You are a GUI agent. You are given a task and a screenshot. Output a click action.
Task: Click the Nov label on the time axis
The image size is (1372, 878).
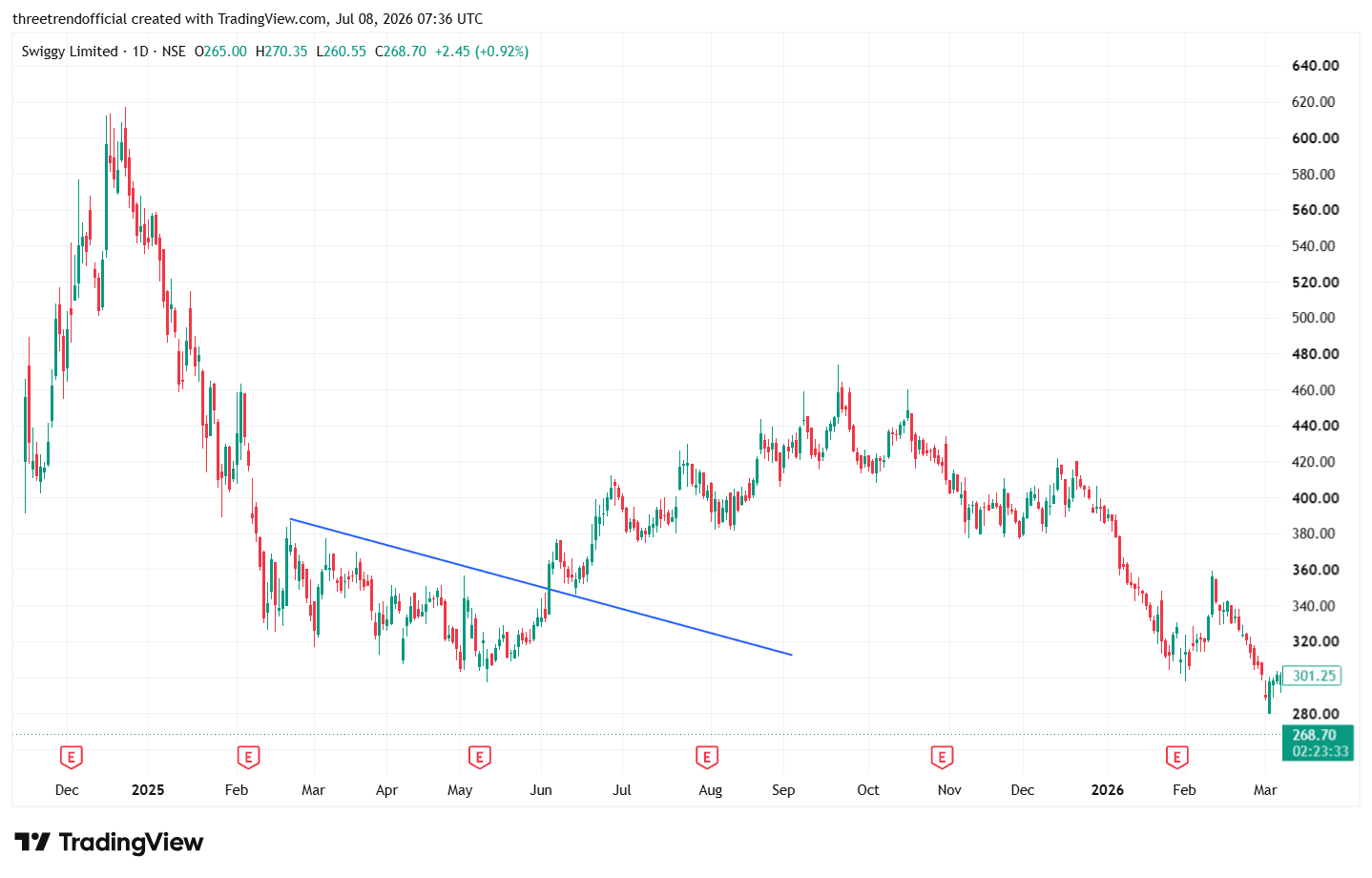click(x=949, y=790)
